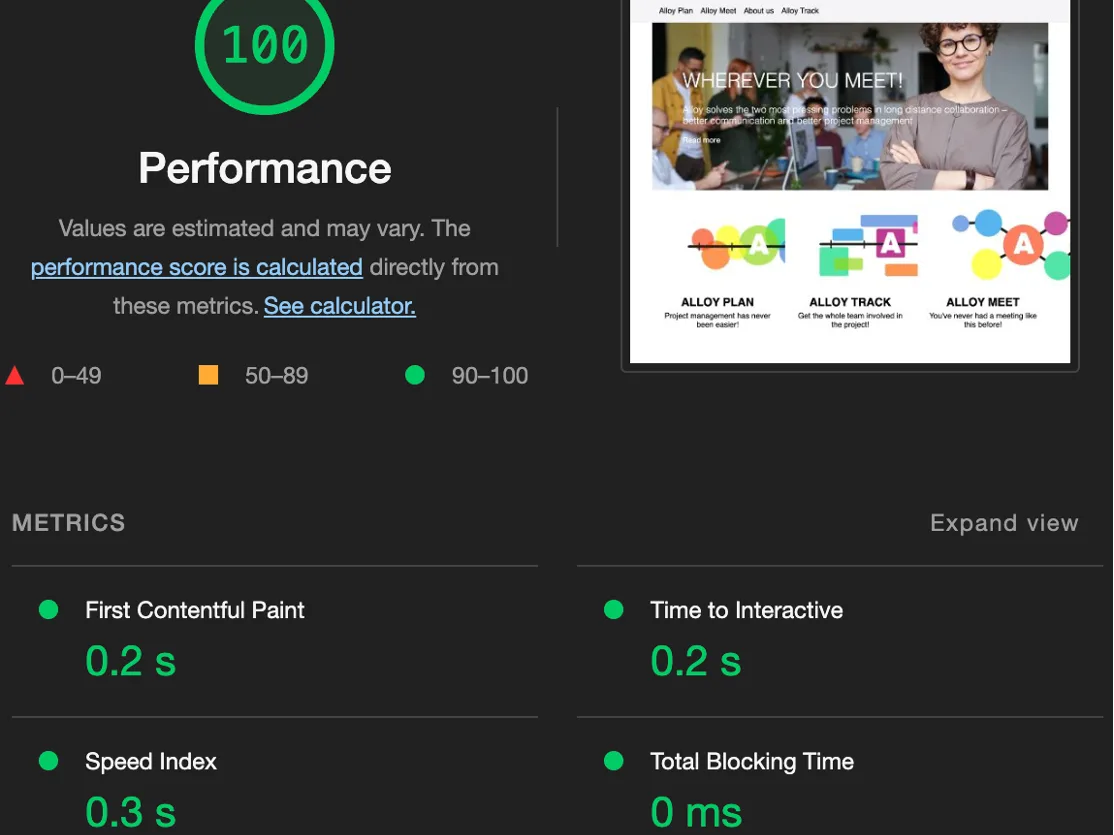Click the 0 ms Total Blocking Time value
Image resolution: width=1114 pixels, height=835 pixels.
[x=696, y=812]
